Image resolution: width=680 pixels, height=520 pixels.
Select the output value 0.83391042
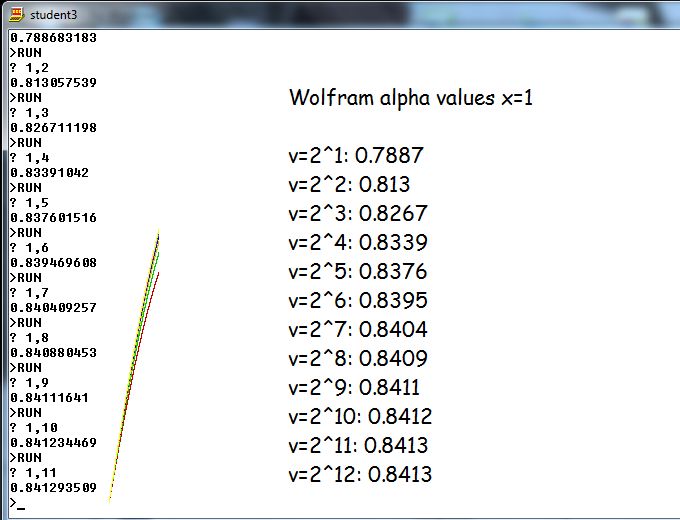[x=49, y=173]
